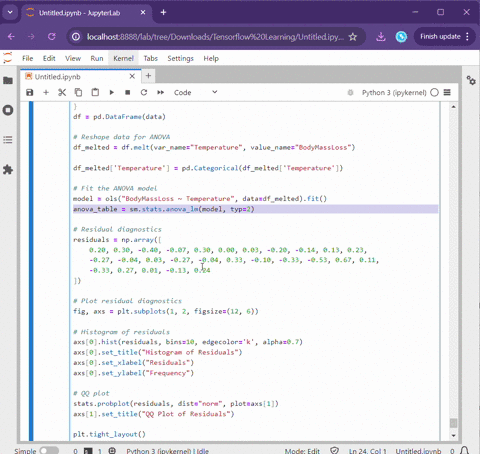Open the Code cell type dropdown
Screen dimensions: 480x454
coord(196,92)
